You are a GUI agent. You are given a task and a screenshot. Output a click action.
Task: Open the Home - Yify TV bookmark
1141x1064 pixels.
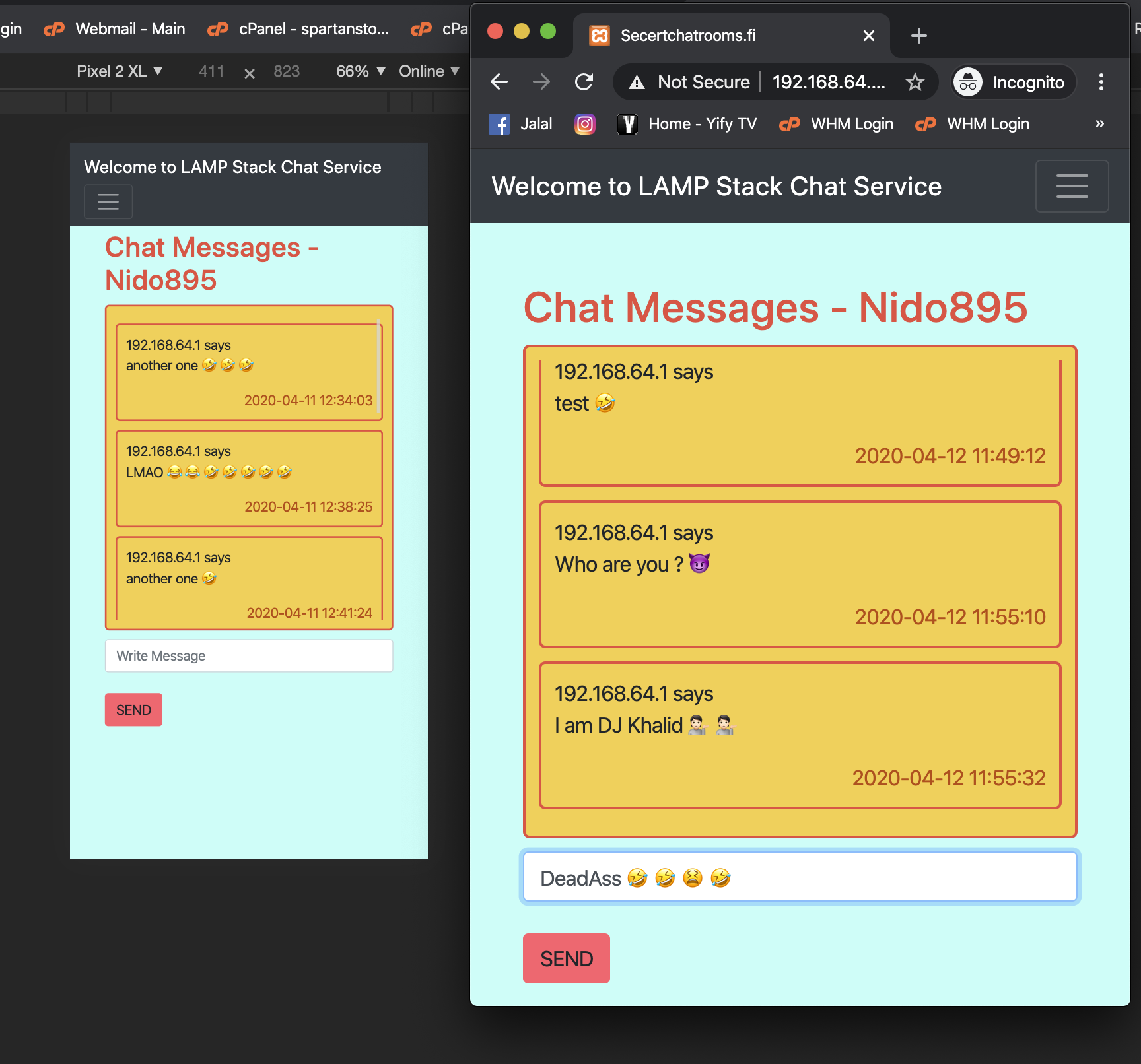click(687, 124)
